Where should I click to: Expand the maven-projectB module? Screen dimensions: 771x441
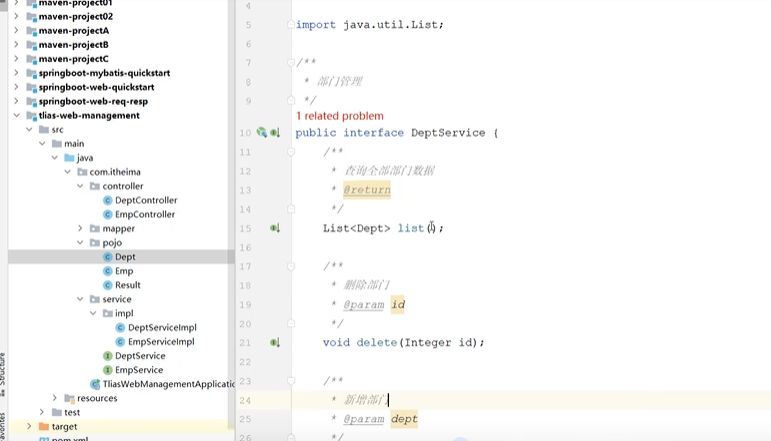tap(16, 45)
